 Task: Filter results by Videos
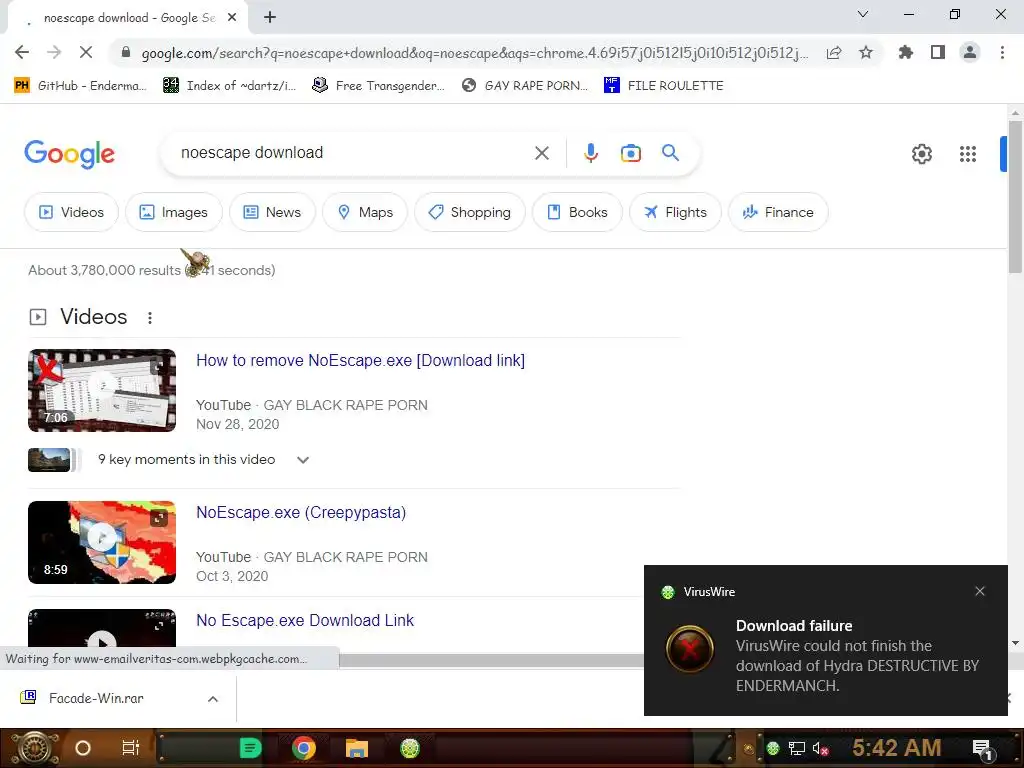(71, 212)
